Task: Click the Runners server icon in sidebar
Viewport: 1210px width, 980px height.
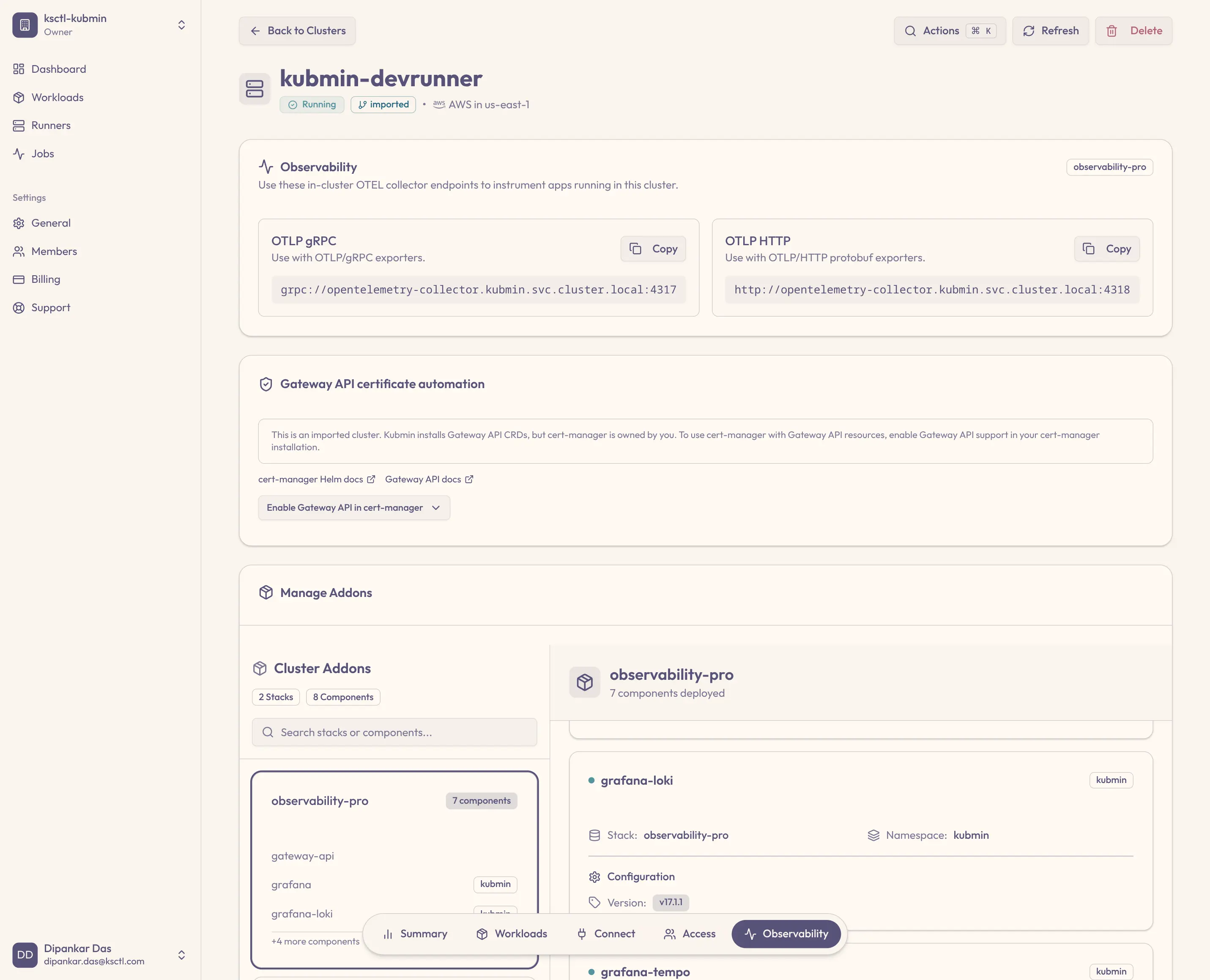Action: click(19, 125)
